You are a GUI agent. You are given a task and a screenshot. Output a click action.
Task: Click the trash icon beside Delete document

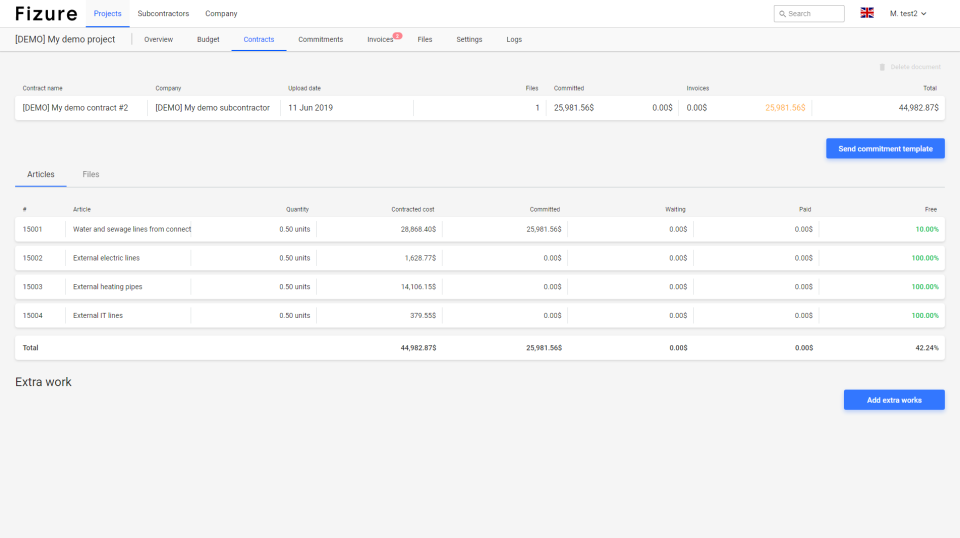pos(882,67)
